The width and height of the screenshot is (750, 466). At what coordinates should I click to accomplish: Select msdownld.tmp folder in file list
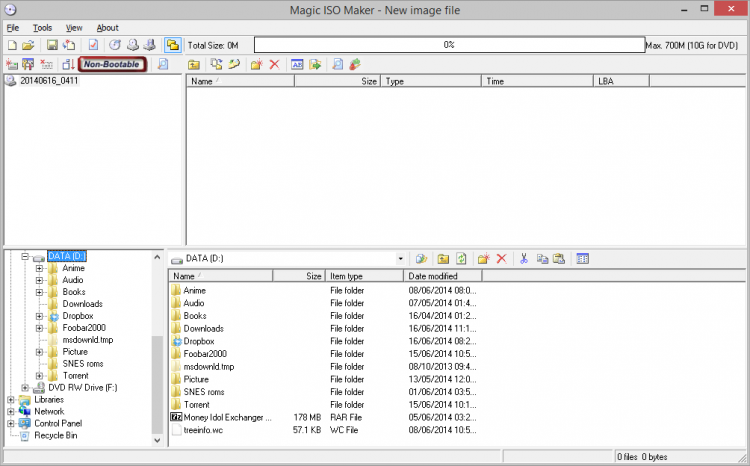[x=209, y=367]
